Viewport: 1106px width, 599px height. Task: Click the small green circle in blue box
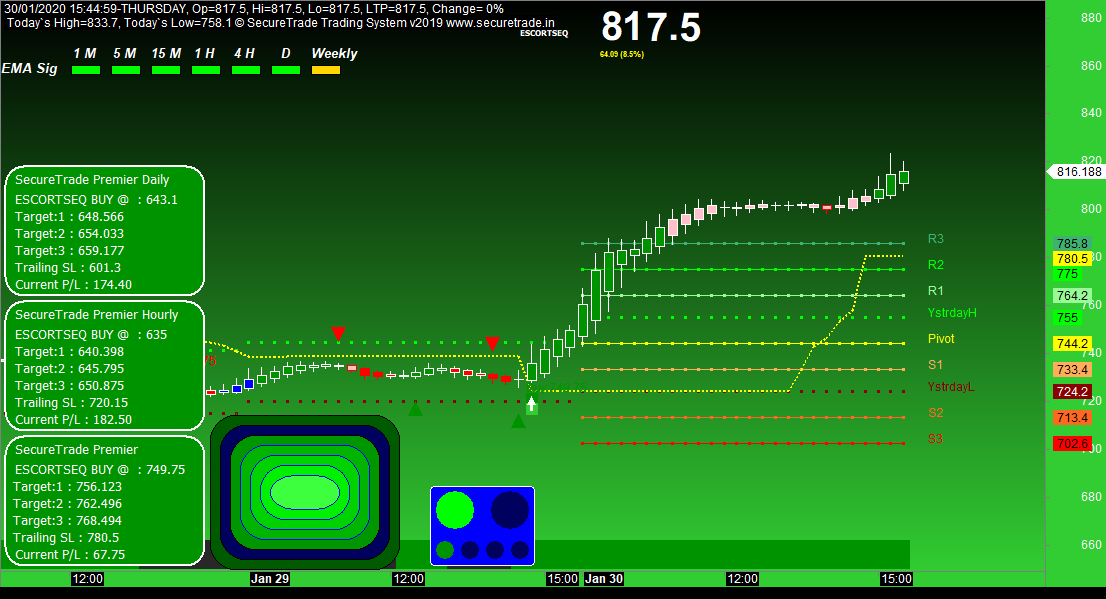click(x=445, y=550)
